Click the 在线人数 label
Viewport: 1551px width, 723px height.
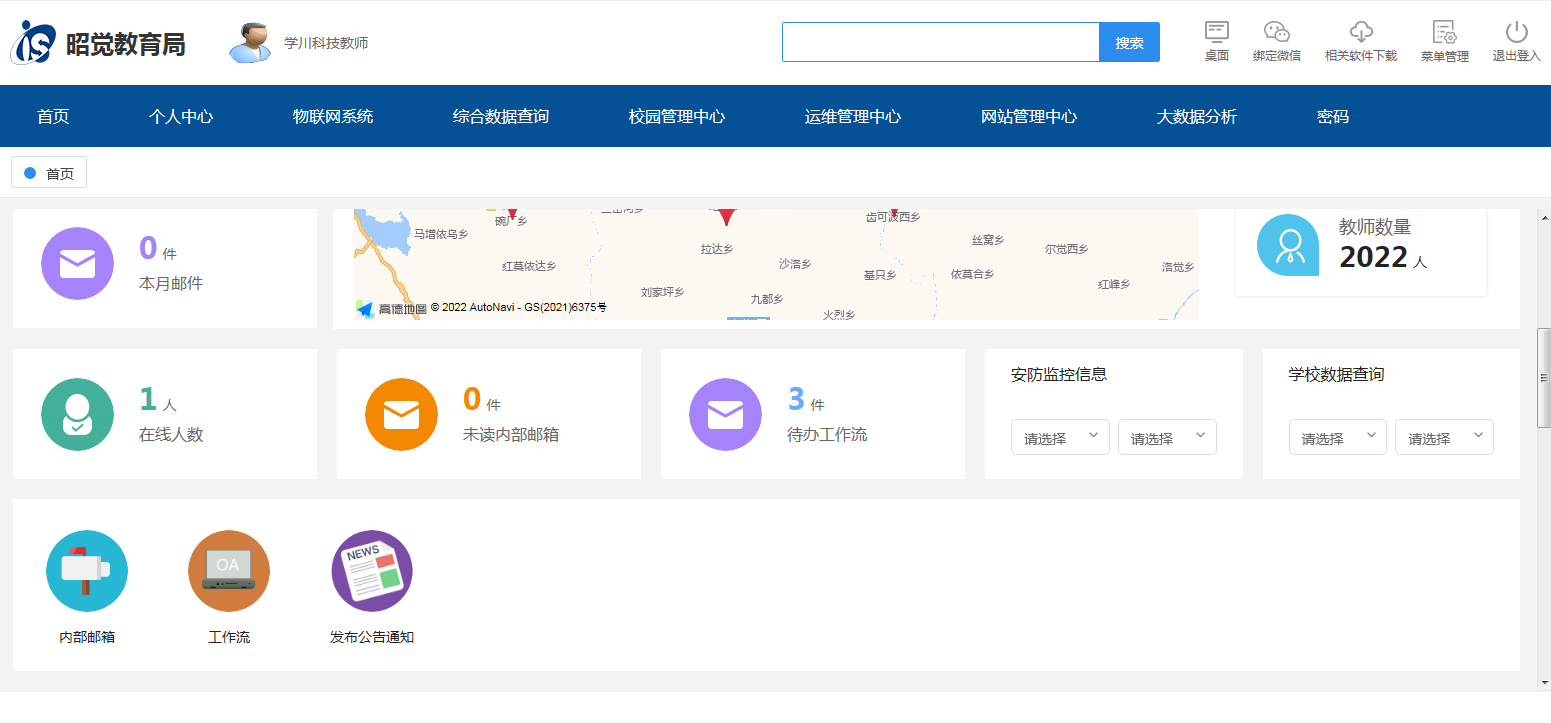[x=171, y=435]
